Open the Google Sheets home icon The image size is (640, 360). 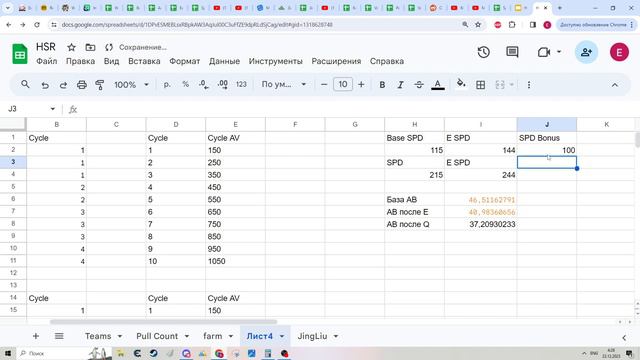[x=20, y=53]
